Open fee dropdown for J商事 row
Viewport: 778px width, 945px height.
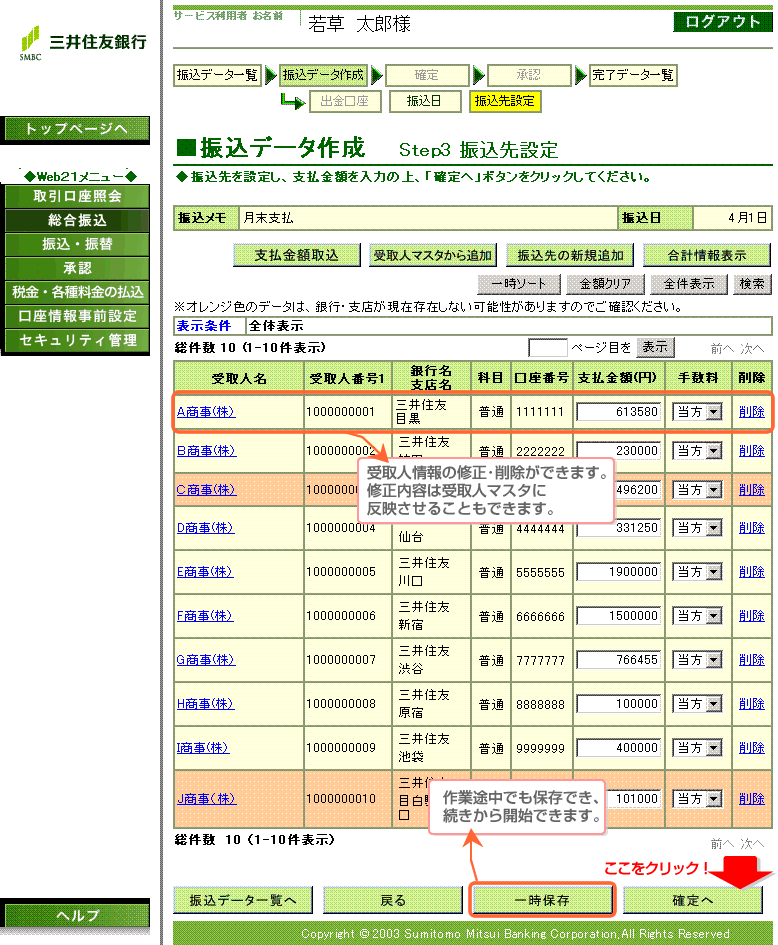tap(697, 799)
